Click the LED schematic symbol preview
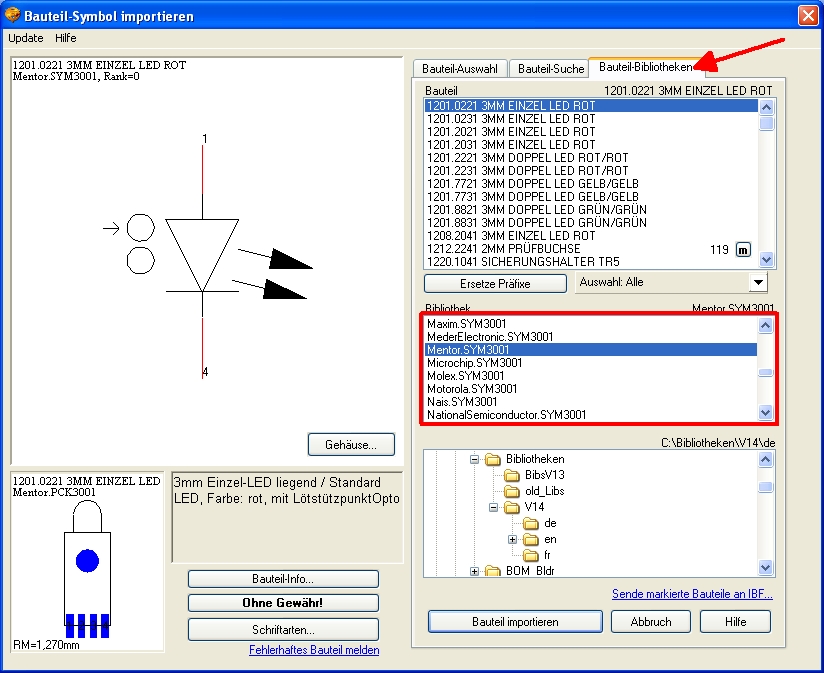 203,260
